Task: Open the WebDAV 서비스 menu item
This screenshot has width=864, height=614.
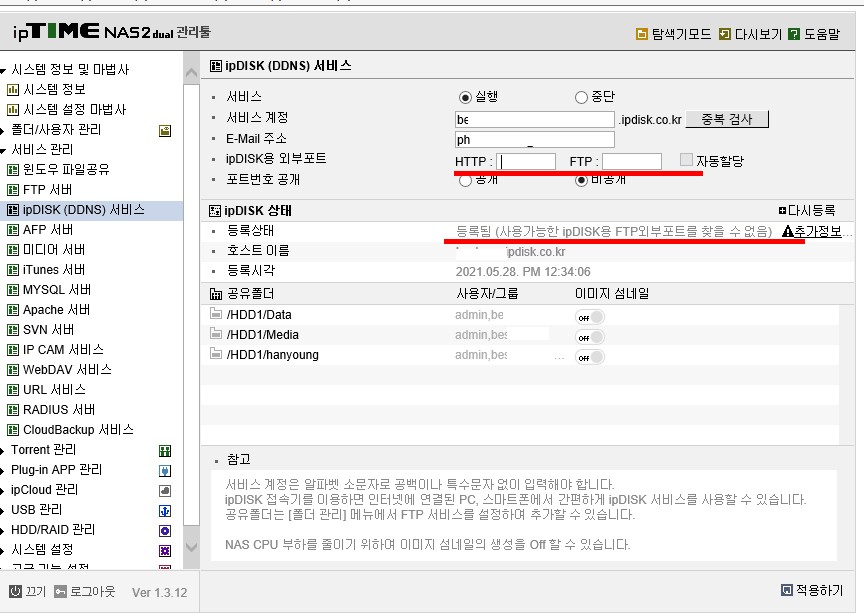Action: coord(67,370)
